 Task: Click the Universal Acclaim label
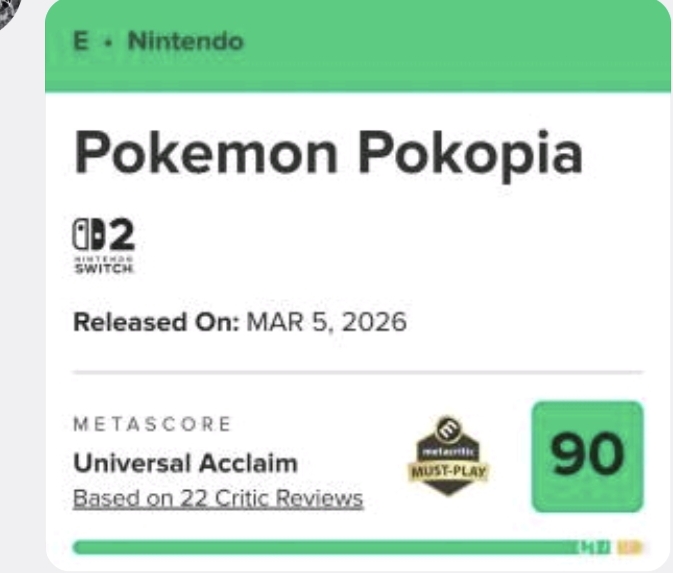click(185, 465)
